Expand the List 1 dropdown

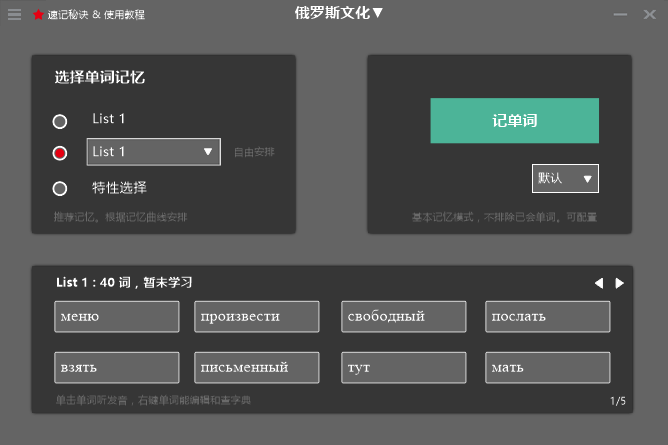pos(153,152)
